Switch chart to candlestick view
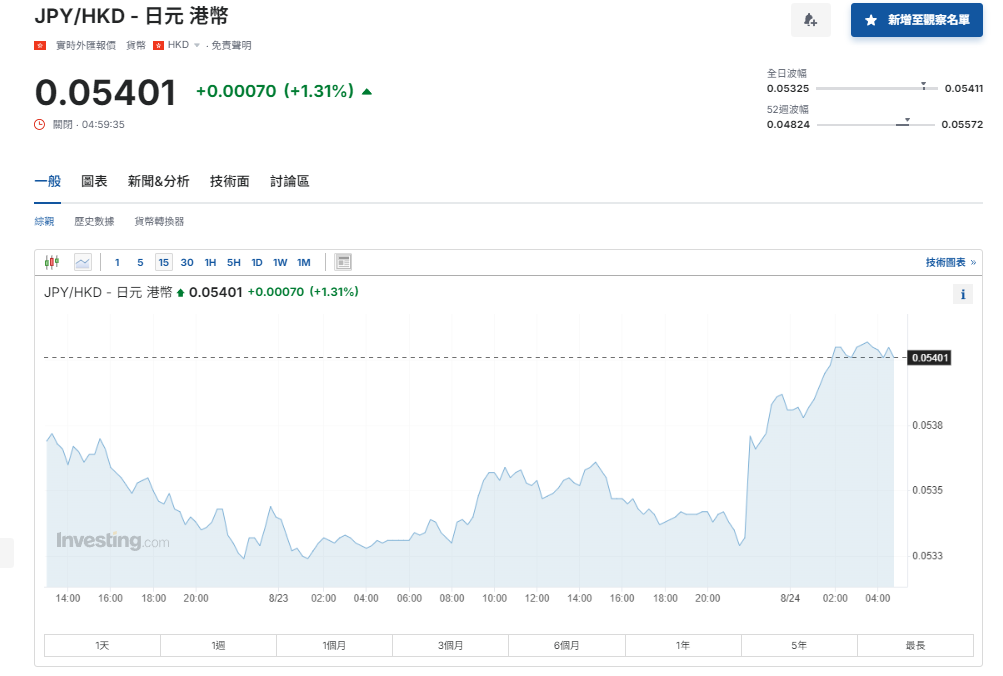The width and height of the screenshot is (1003, 676). tap(52, 262)
